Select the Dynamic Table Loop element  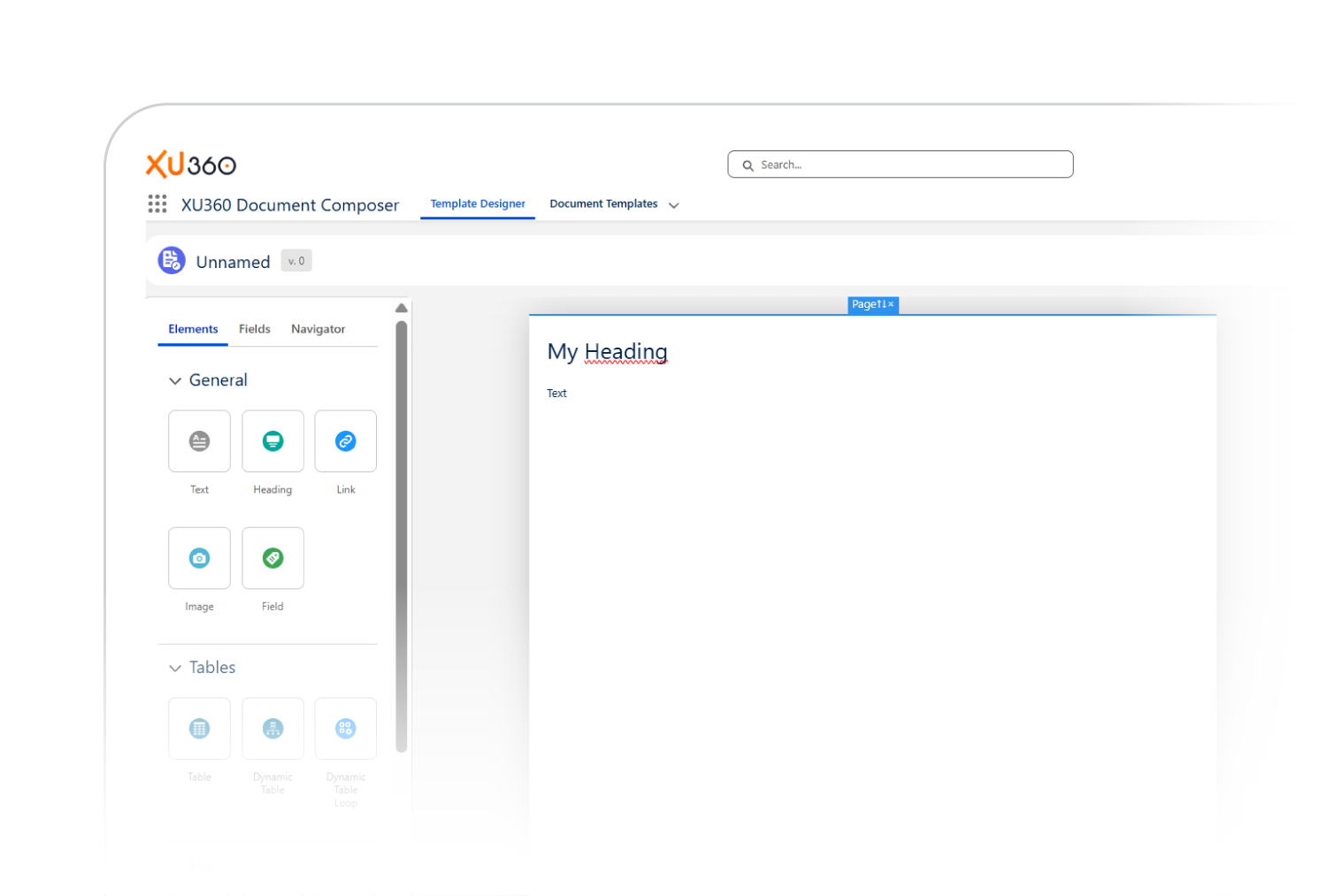pyautogui.click(x=345, y=729)
